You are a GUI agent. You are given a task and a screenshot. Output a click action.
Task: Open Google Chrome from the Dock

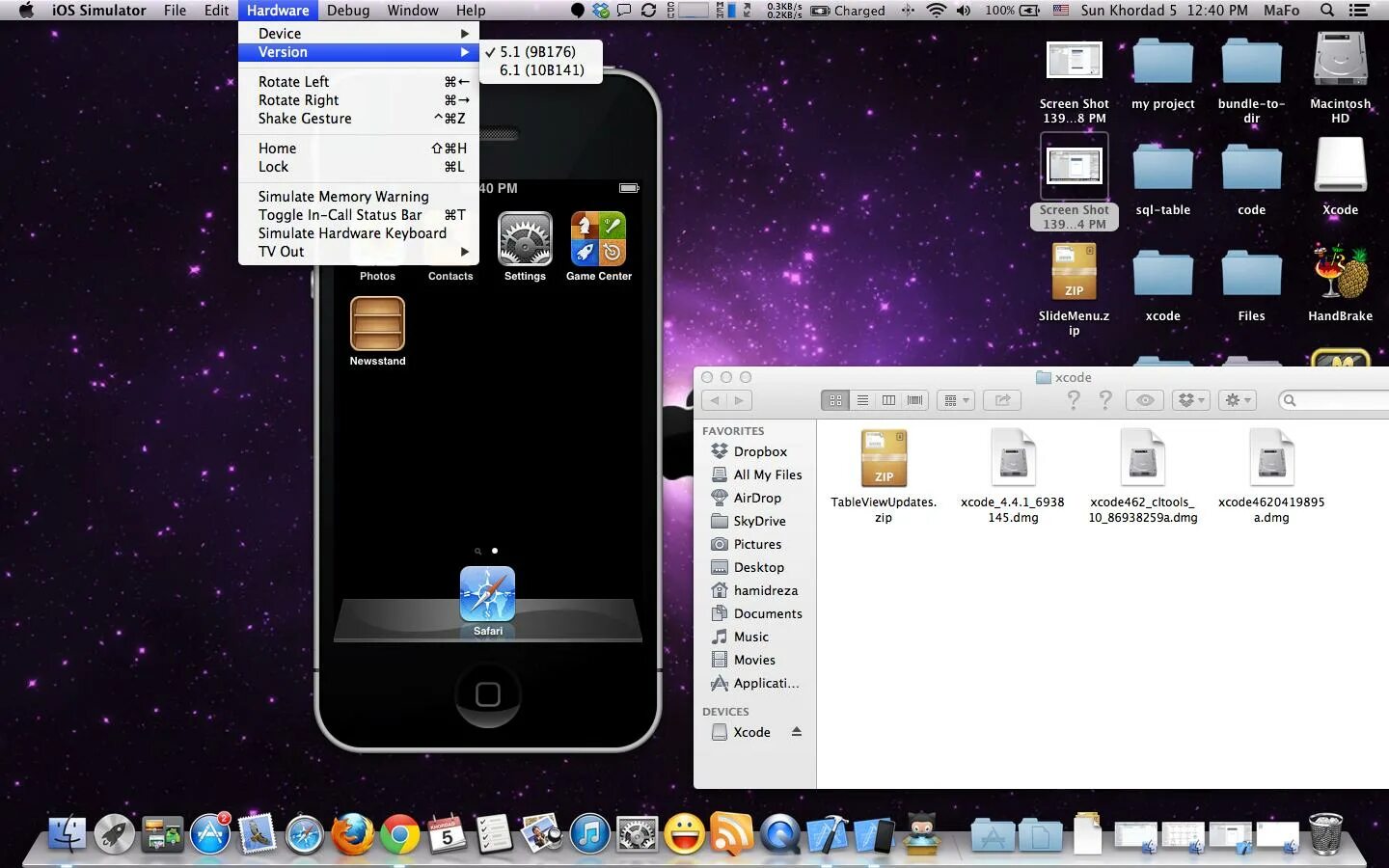tap(399, 834)
